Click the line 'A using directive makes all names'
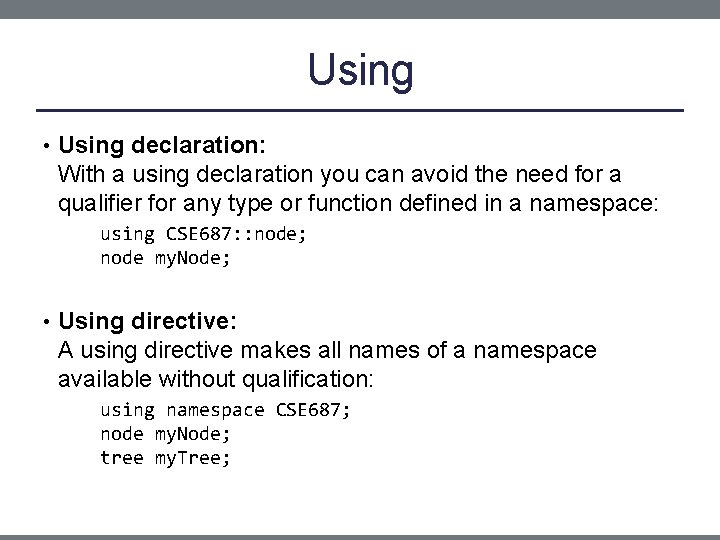 (x=327, y=350)
